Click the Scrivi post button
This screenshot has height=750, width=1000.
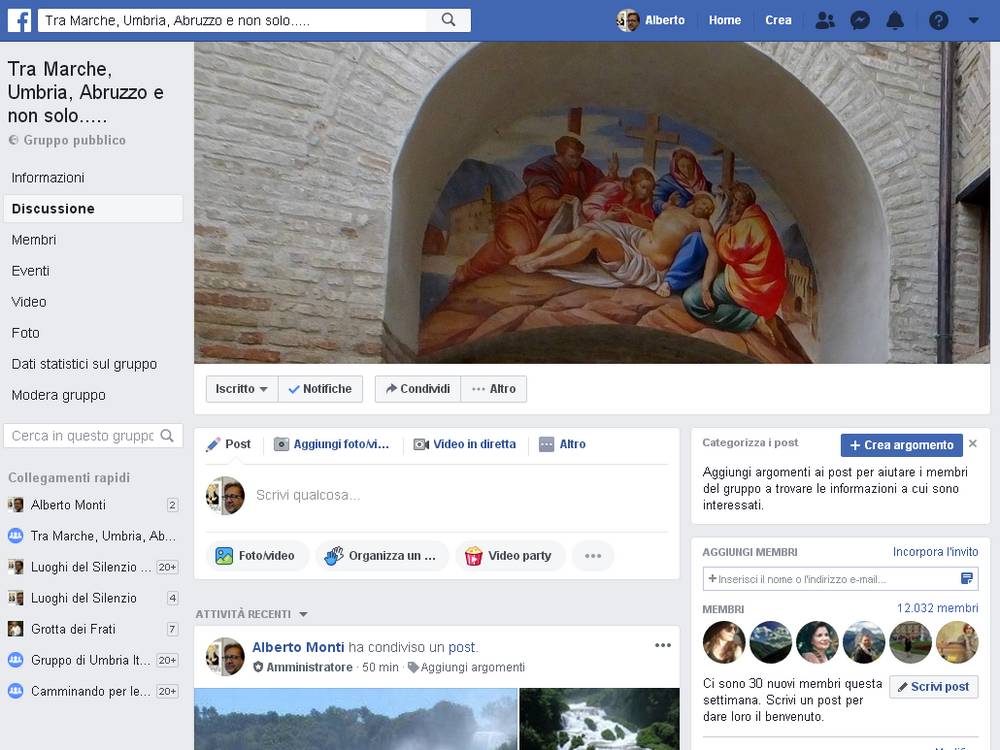coord(934,687)
